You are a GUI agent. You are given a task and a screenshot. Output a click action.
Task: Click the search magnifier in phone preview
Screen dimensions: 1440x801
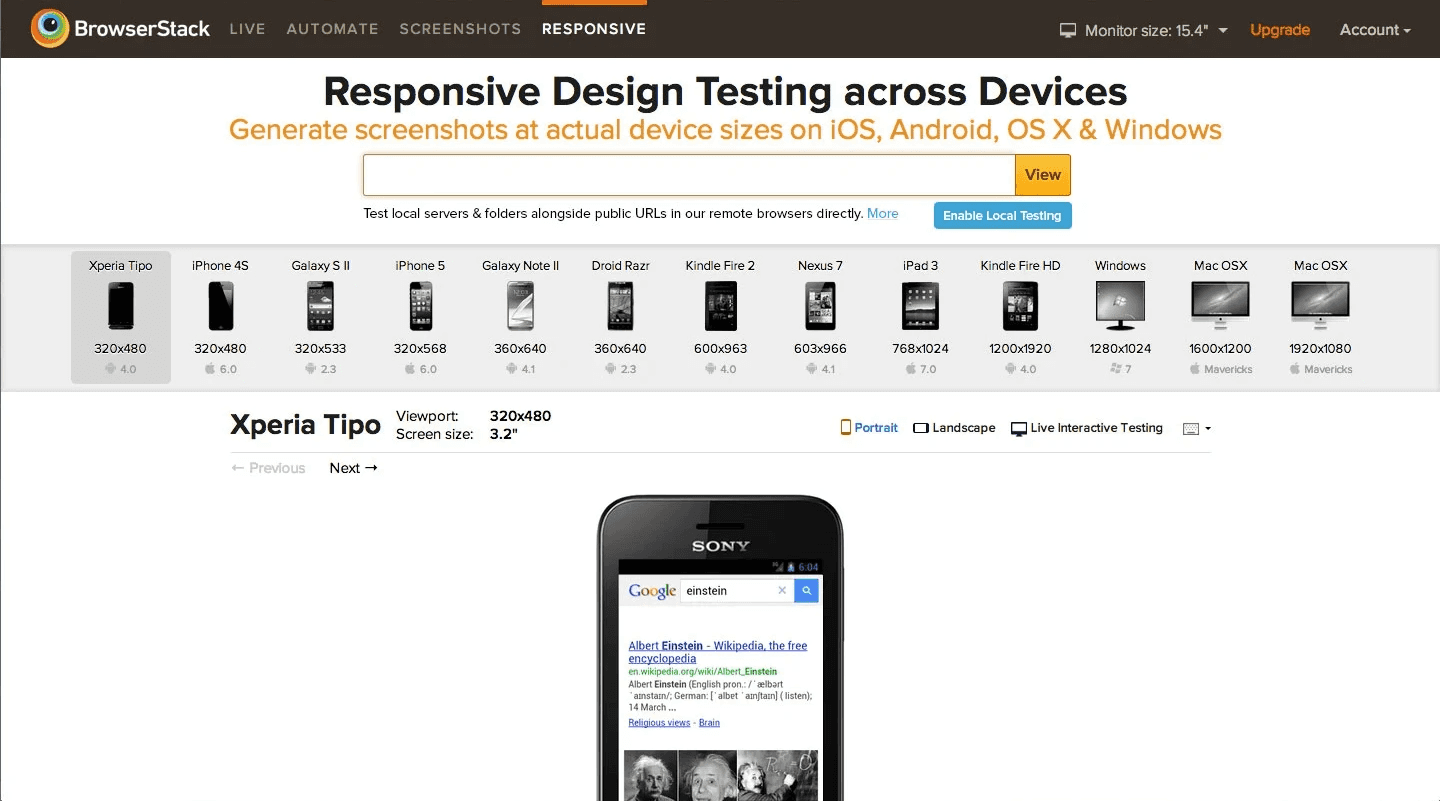pyautogui.click(x=807, y=591)
